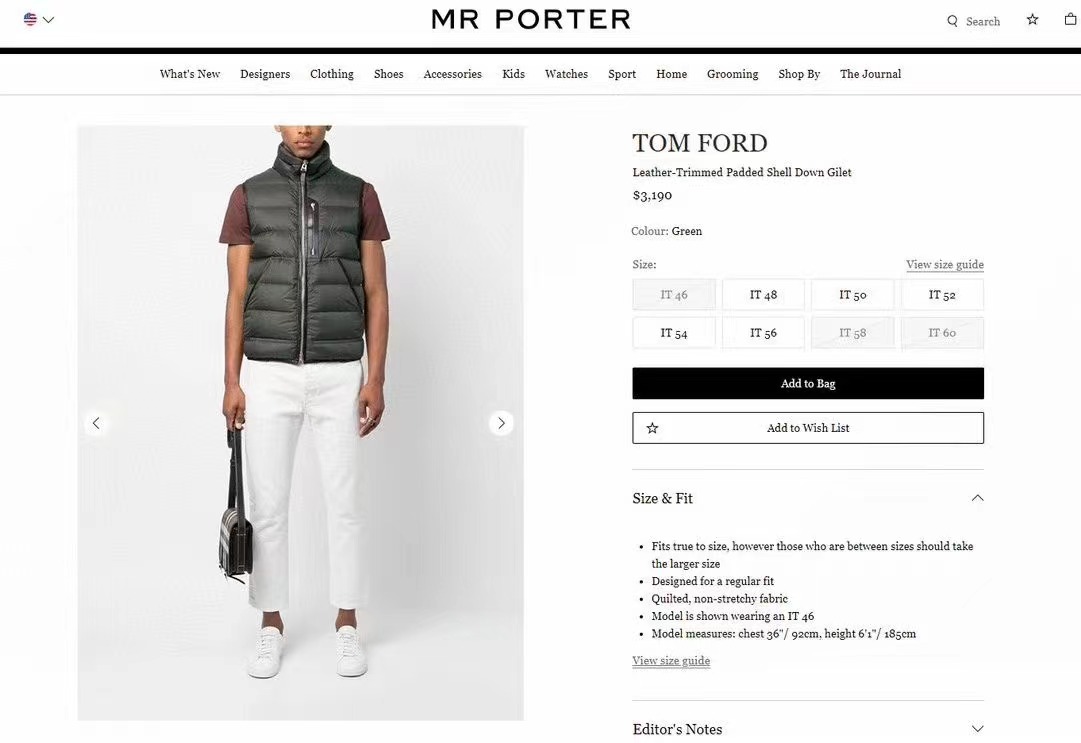Show next product image arrow
This screenshot has width=1081, height=743.
[x=501, y=423]
